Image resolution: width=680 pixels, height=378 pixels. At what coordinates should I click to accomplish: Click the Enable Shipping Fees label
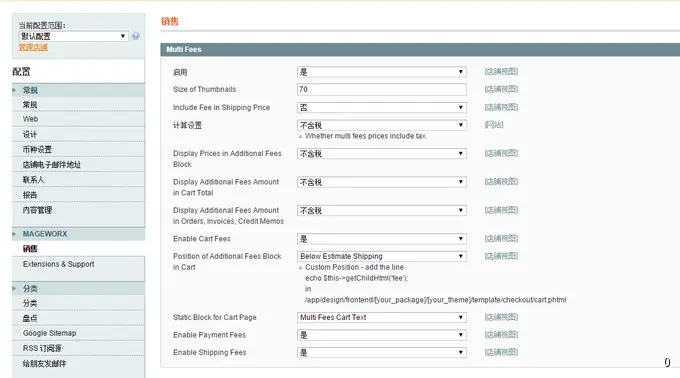(209, 352)
